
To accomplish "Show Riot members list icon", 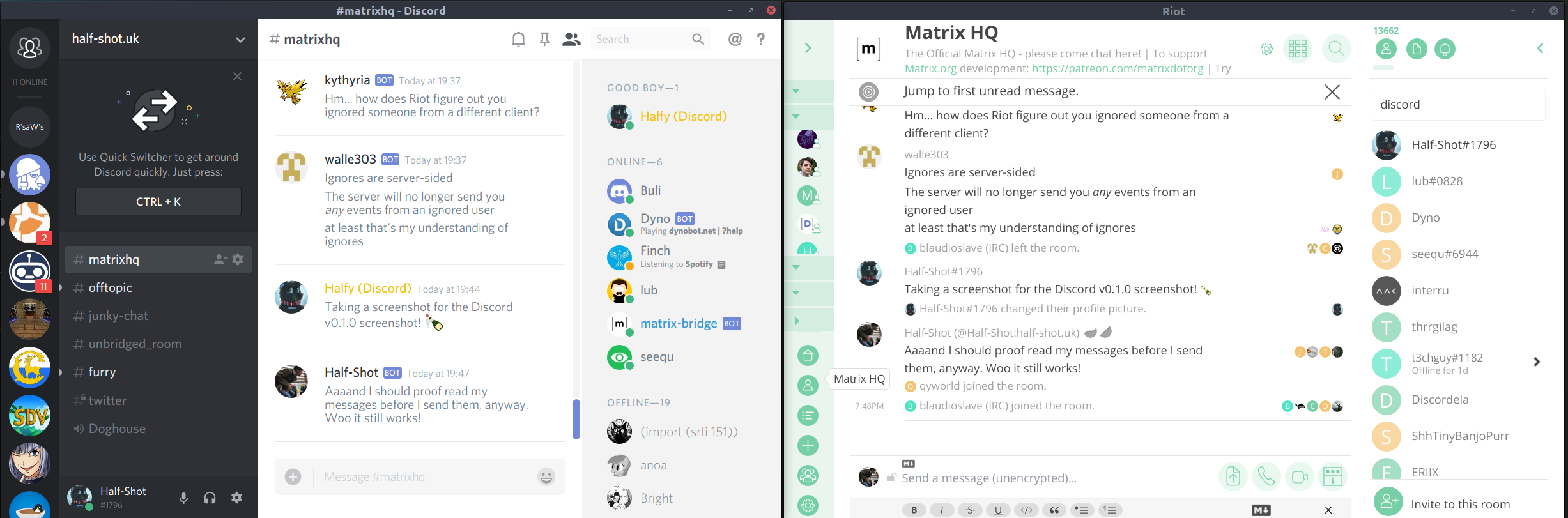I will click(x=1386, y=49).
